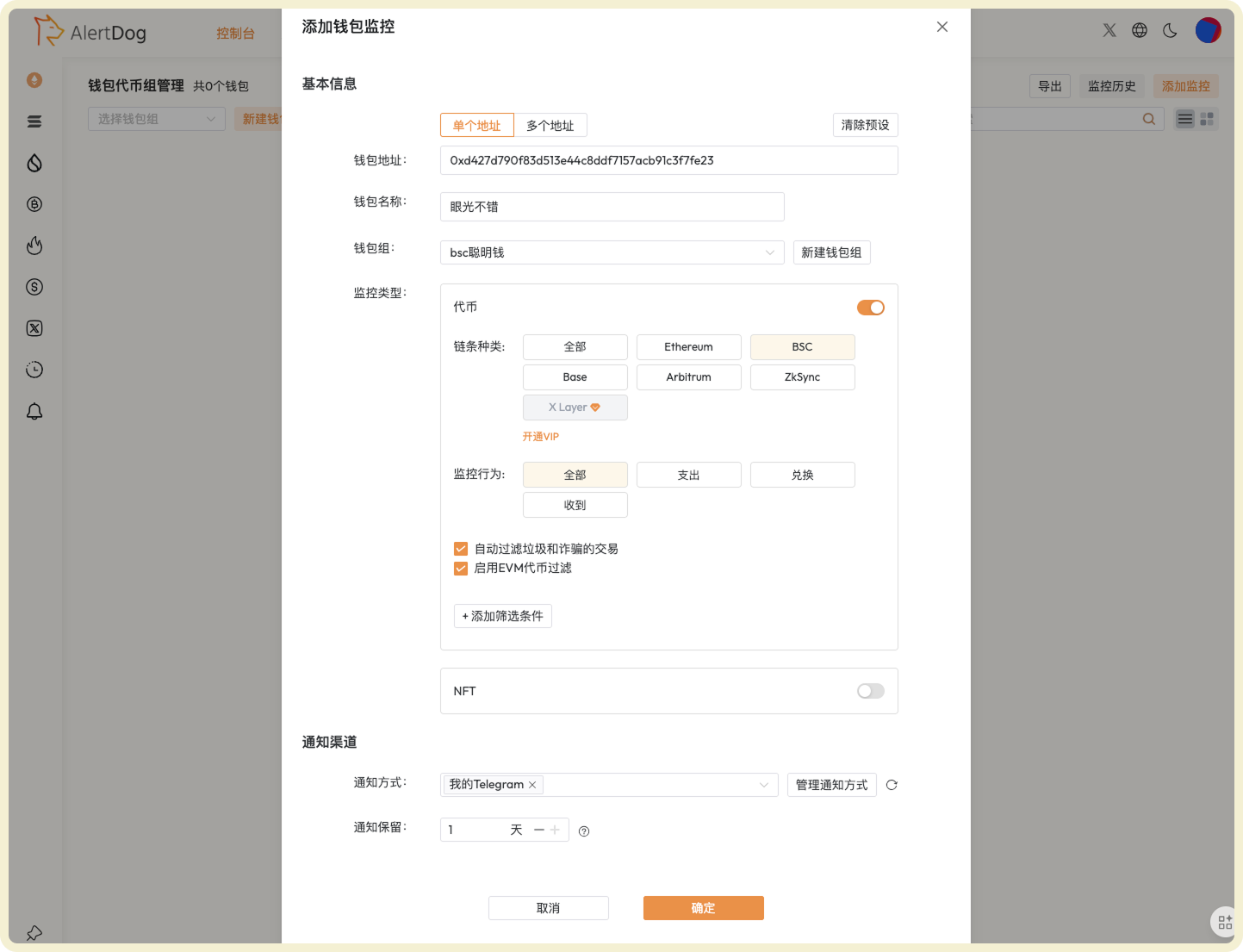Toggle dark mode moon icon

click(1170, 30)
